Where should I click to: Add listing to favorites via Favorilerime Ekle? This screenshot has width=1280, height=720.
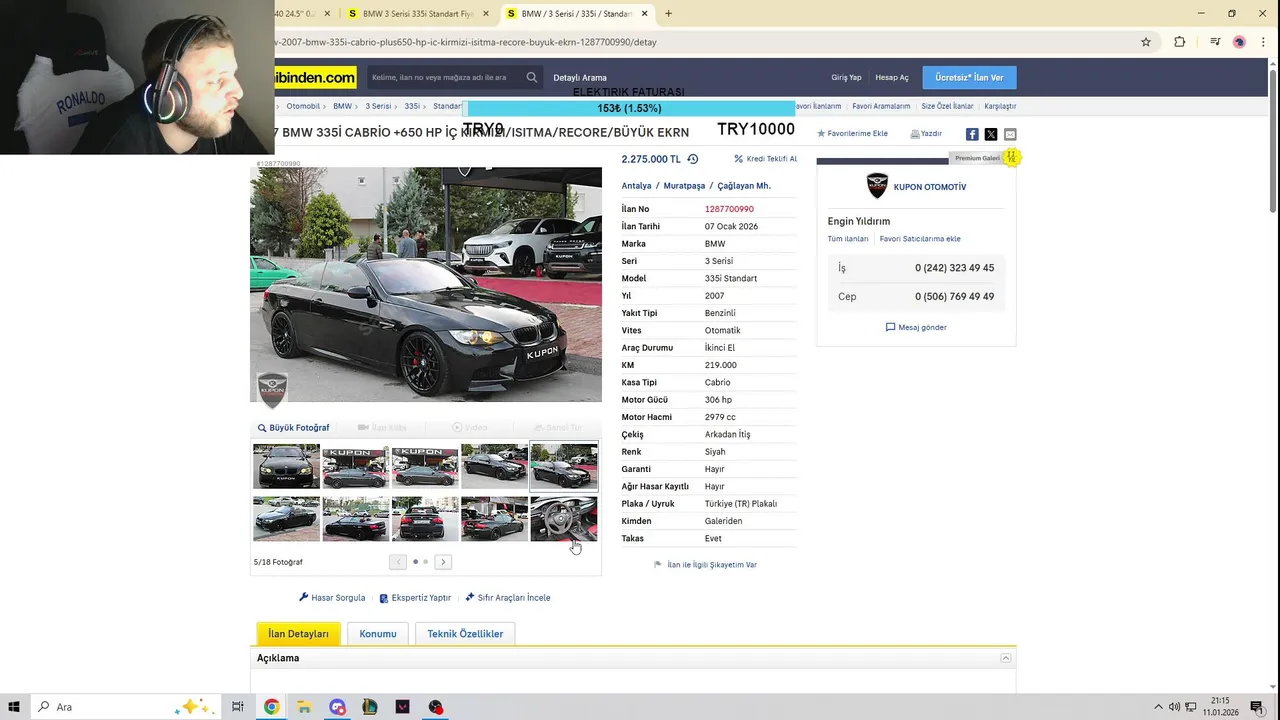tap(852, 133)
